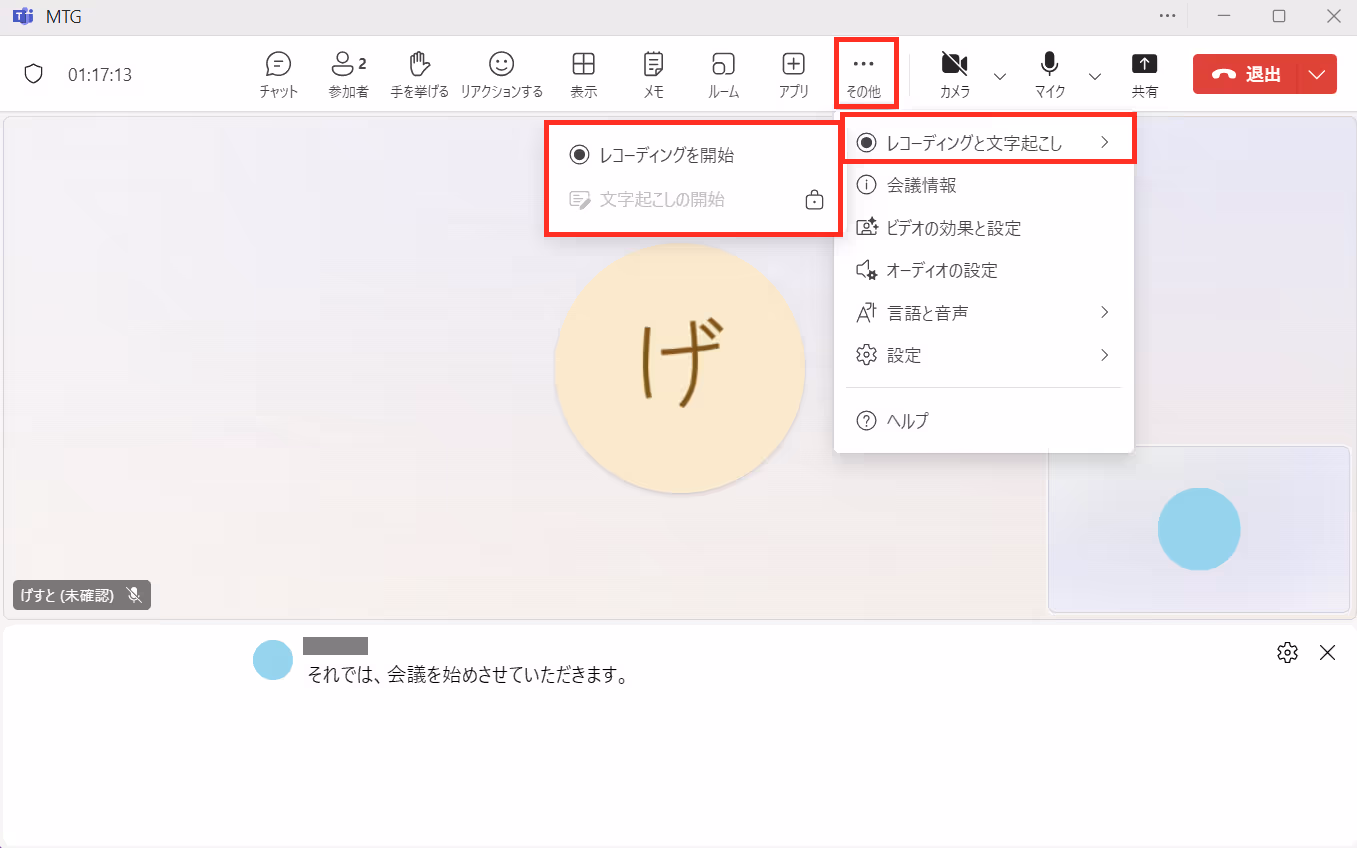Image resolution: width=1357 pixels, height=848 pixels.
Task: Click lock icon beside 文字起こしの開始
Action: click(x=815, y=200)
